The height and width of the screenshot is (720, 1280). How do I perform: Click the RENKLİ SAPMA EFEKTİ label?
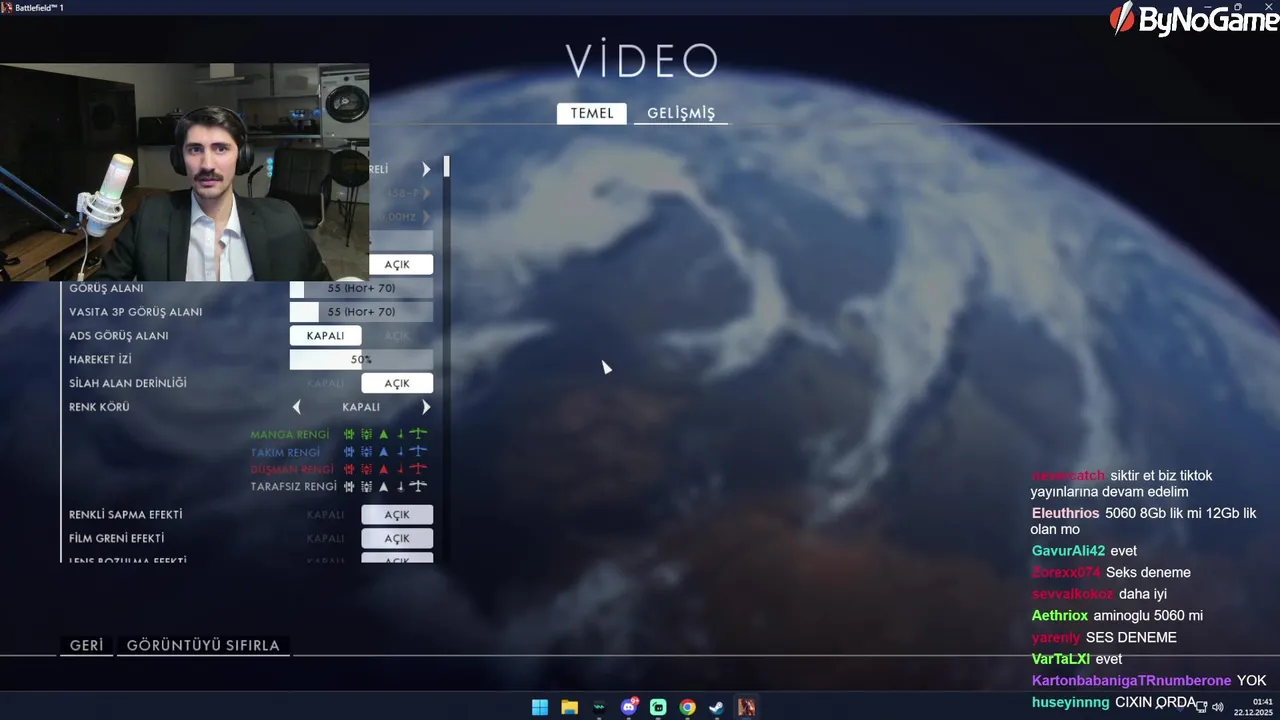pos(125,514)
